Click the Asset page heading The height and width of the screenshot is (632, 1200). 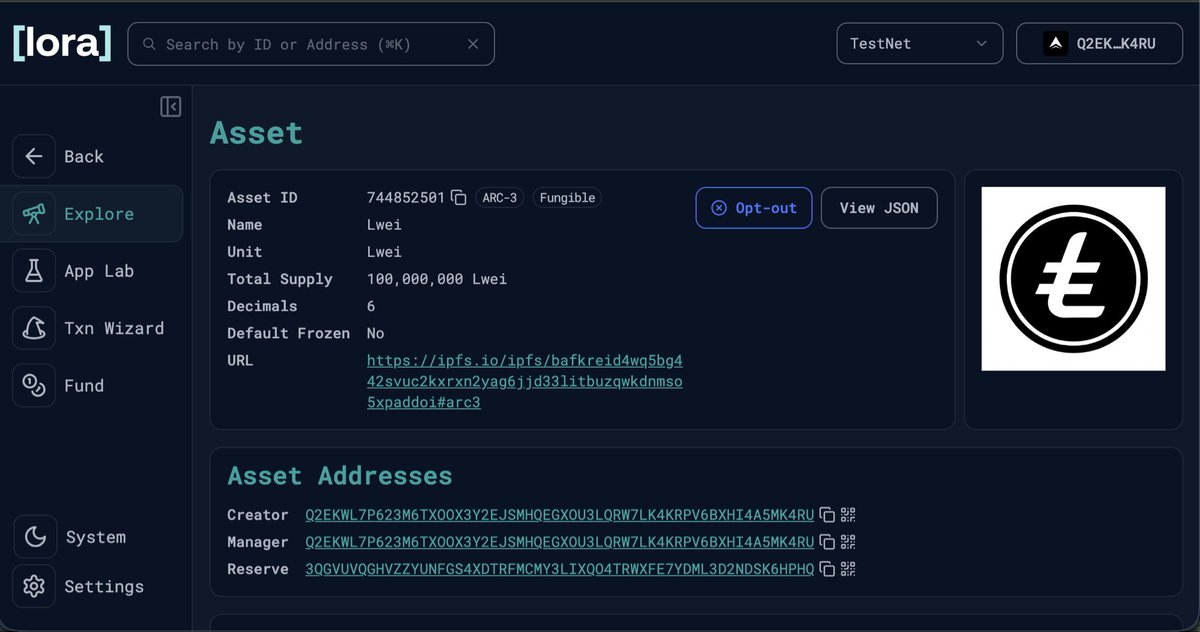pyautogui.click(x=256, y=133)
